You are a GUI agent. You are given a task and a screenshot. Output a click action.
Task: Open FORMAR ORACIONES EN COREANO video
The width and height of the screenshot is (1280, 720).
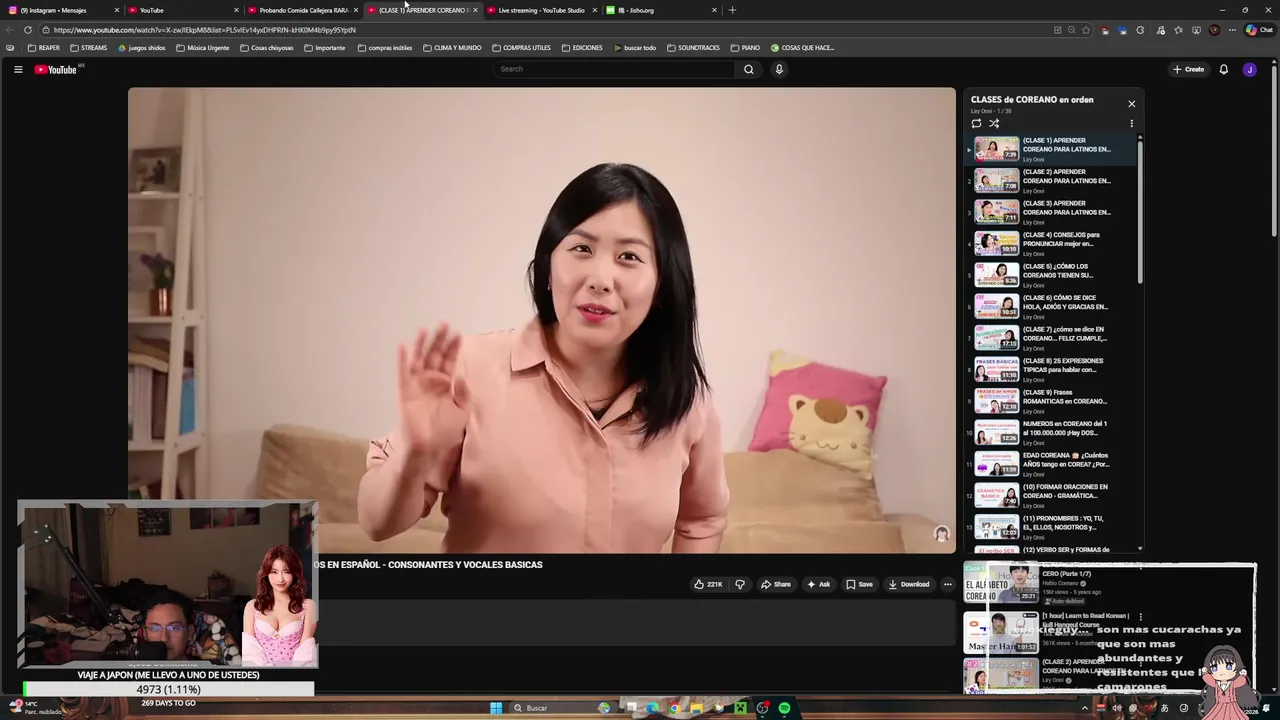(x=1050, y=495)
